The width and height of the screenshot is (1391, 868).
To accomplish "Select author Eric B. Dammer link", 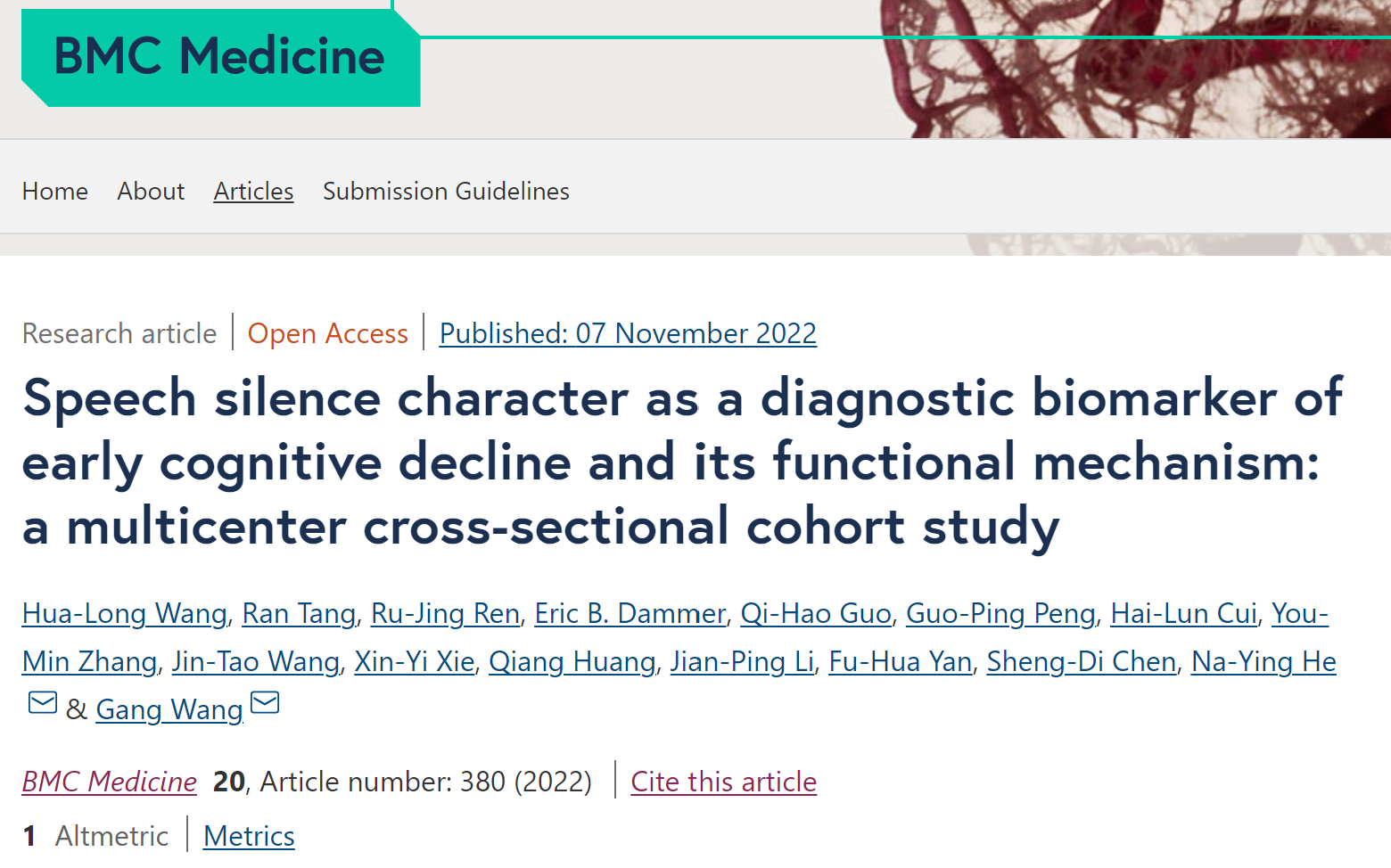I will (630, 614).
